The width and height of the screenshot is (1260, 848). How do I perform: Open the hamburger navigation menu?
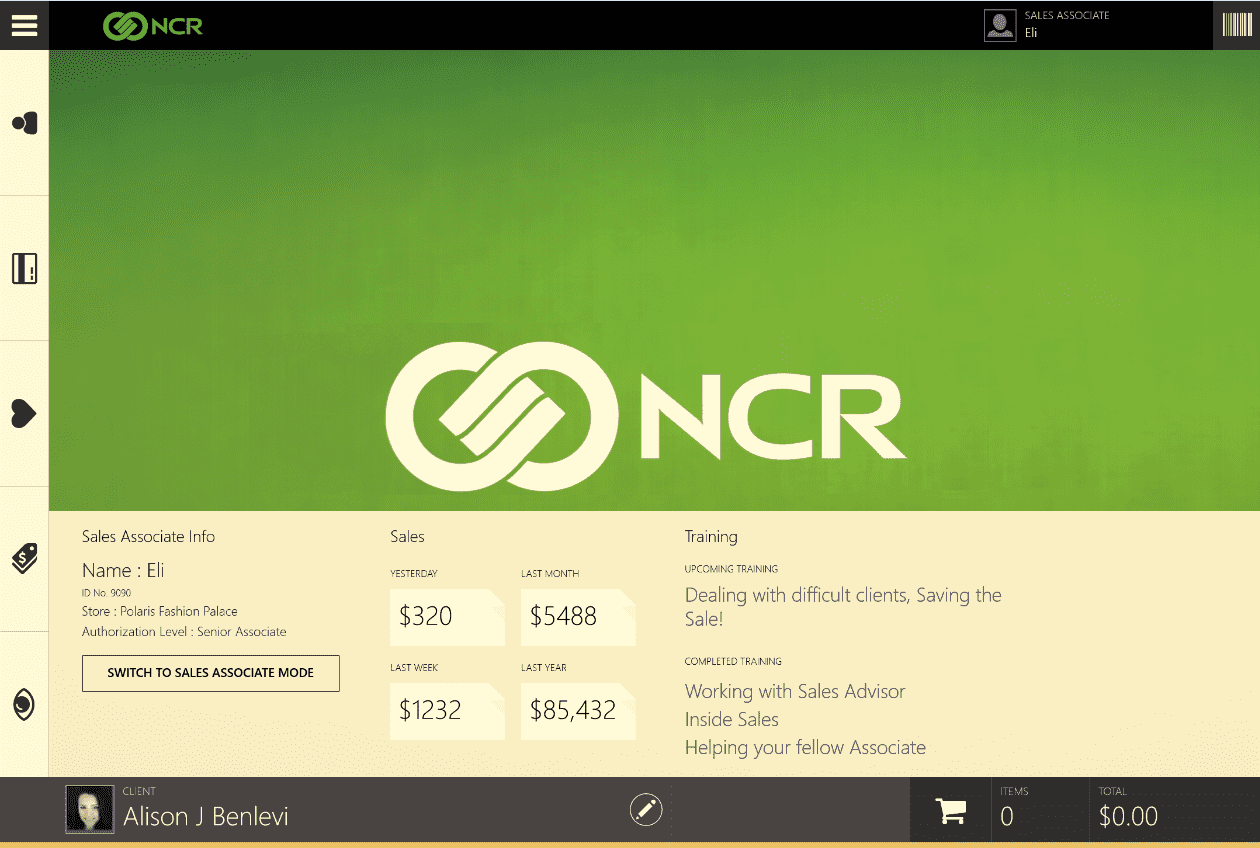coord(24,25)
